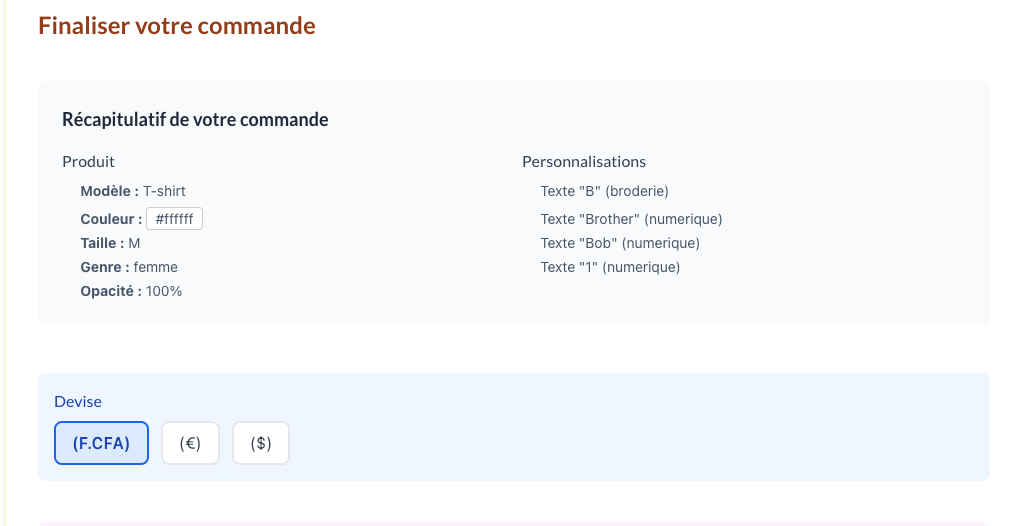Select the Texte "1" (numerique) entry
Screen dimensions: 1018x526
click(x=610, y=267)
